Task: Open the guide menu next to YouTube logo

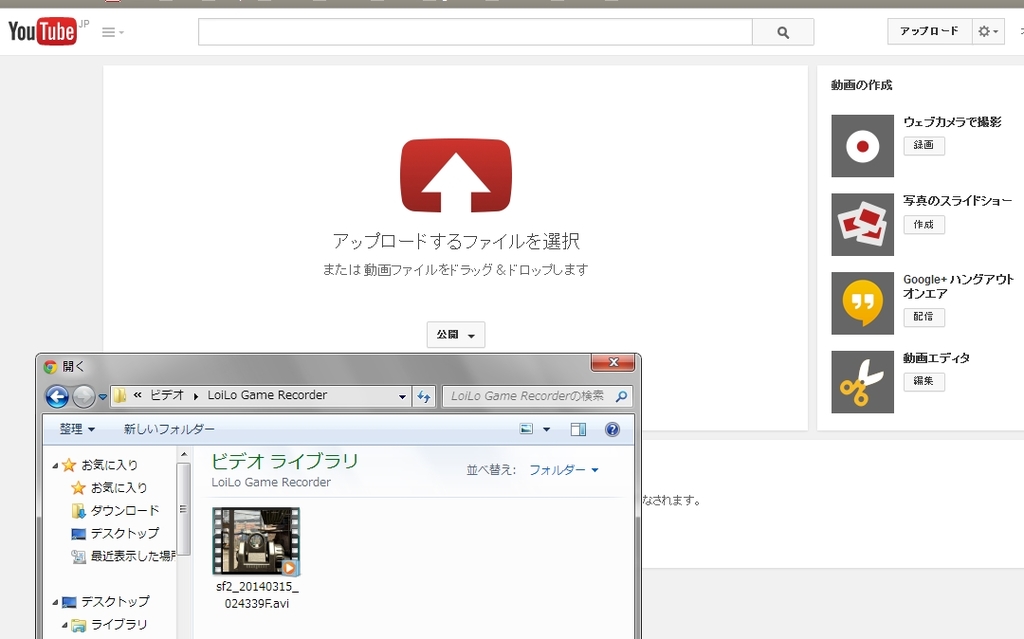Action: [x=113, y=32]
